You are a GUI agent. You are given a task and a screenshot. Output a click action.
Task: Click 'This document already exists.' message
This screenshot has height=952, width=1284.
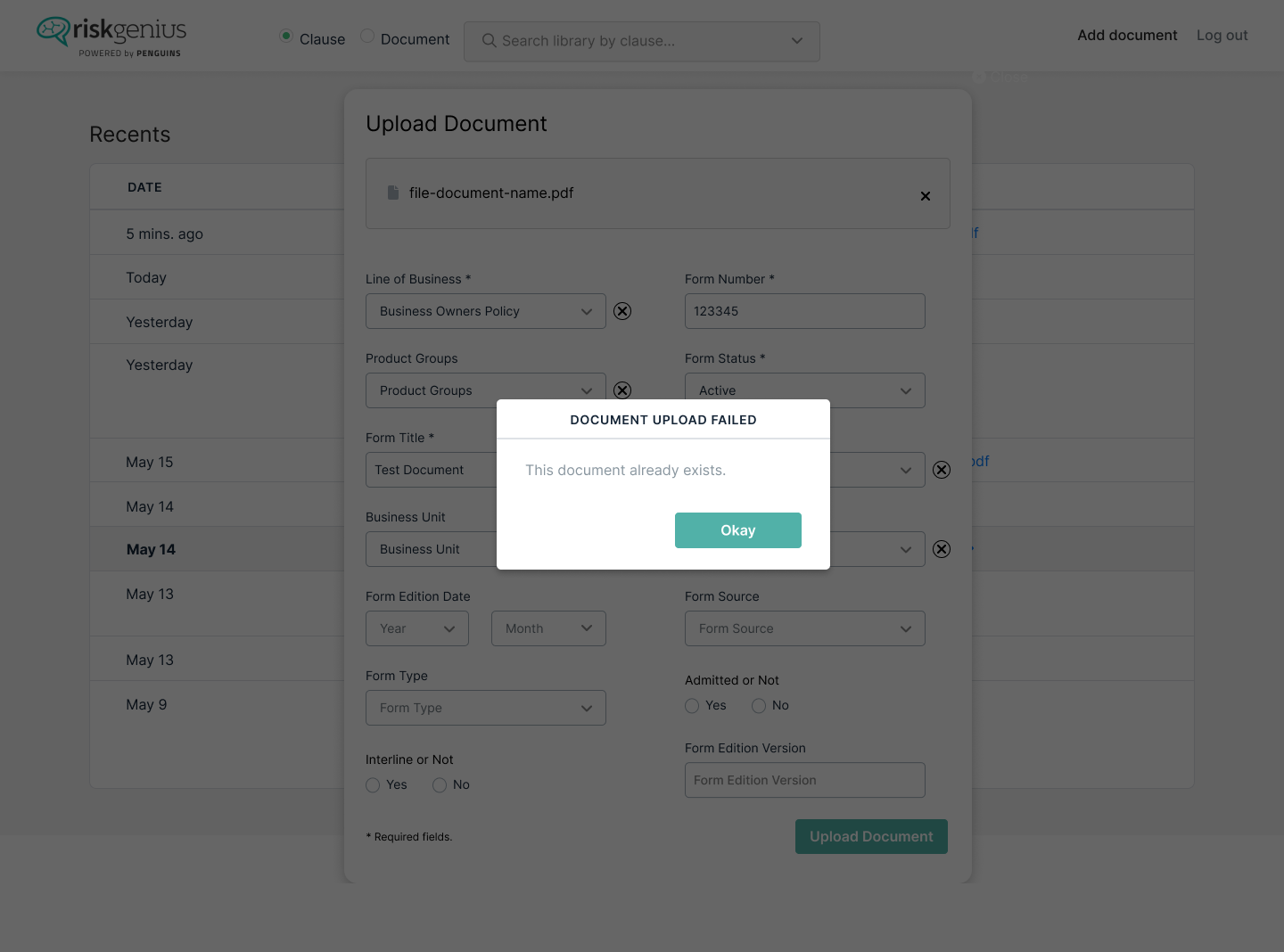pos(626,470)
